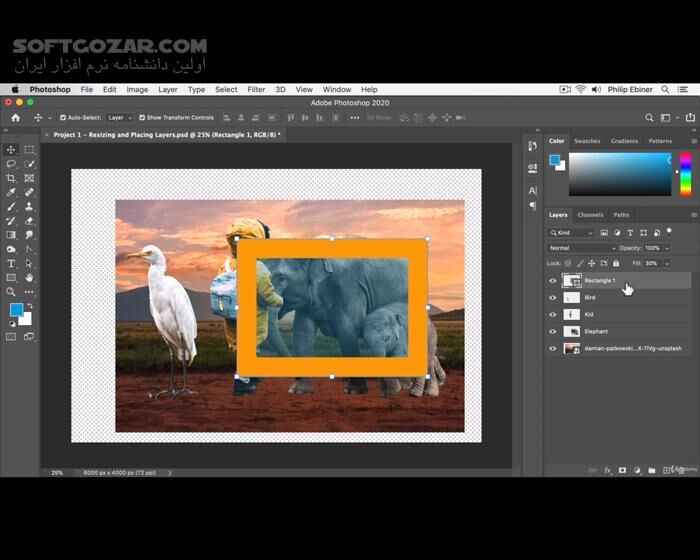The width and height of the screenshot is (700, 560).
Task: Select the Brush tool
Action: [11, 206]
